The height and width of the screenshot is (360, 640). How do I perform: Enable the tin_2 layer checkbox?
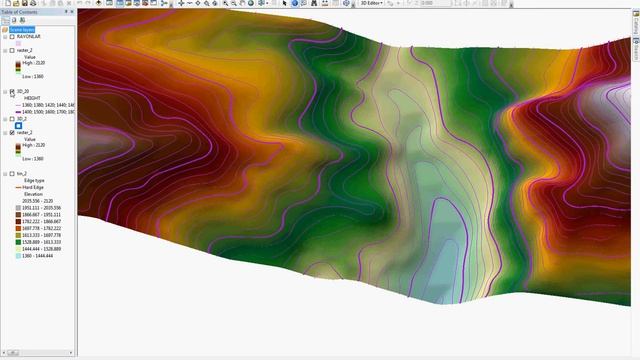tap(12, 174)
